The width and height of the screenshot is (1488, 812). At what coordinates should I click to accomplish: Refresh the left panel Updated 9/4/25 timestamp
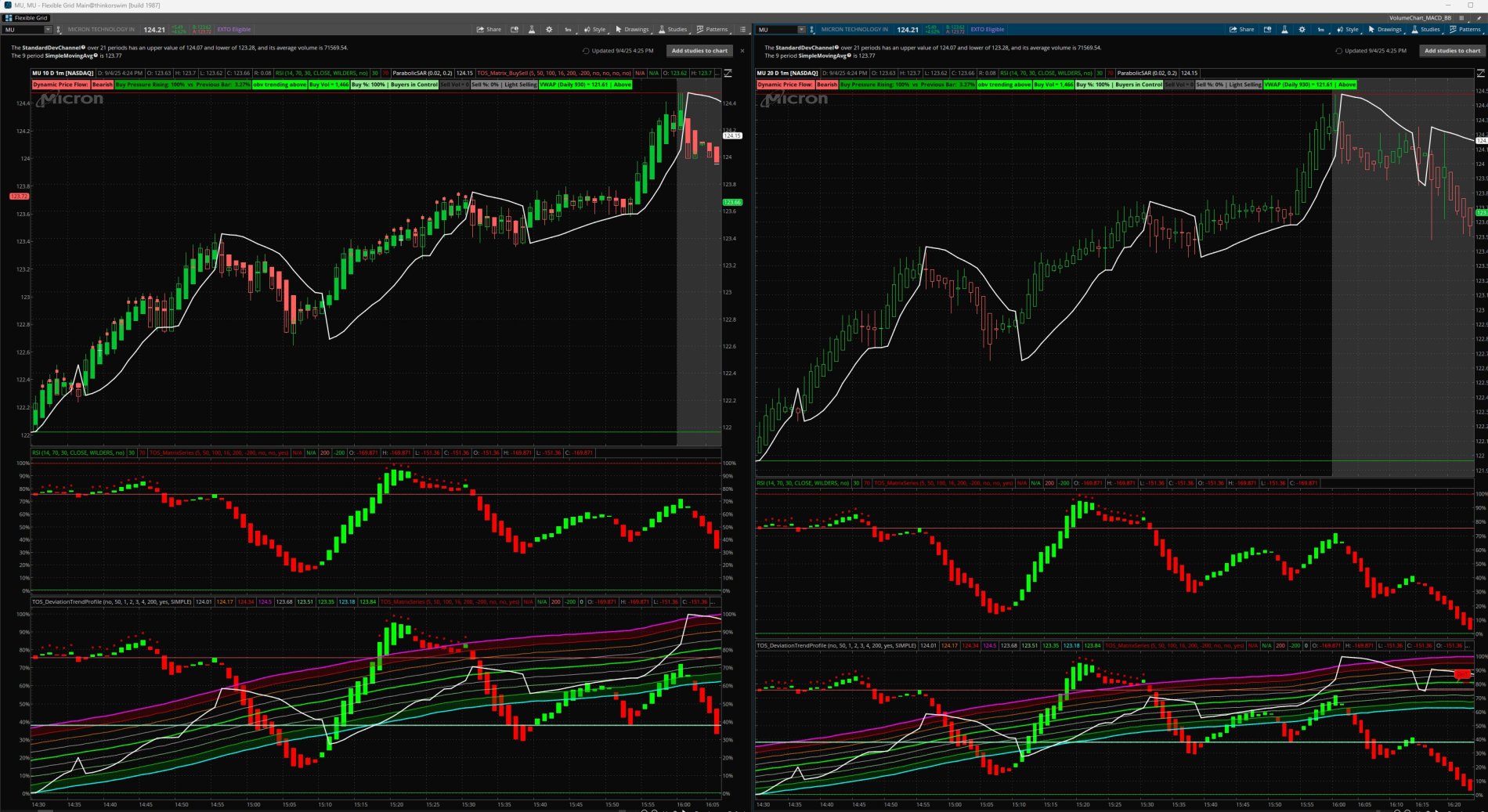586,51
